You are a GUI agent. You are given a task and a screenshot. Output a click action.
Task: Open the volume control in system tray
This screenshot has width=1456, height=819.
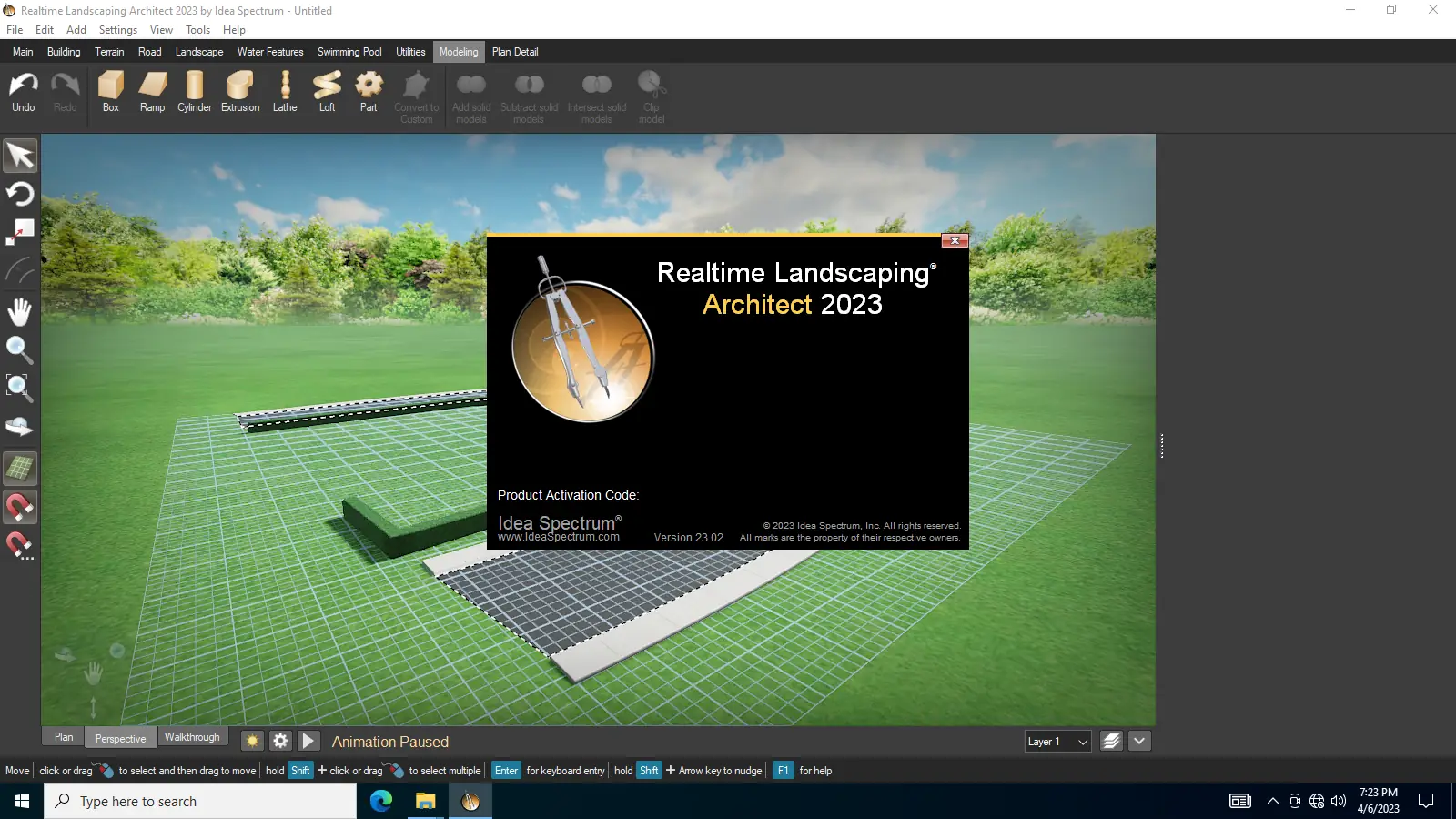pos(1339,801)
